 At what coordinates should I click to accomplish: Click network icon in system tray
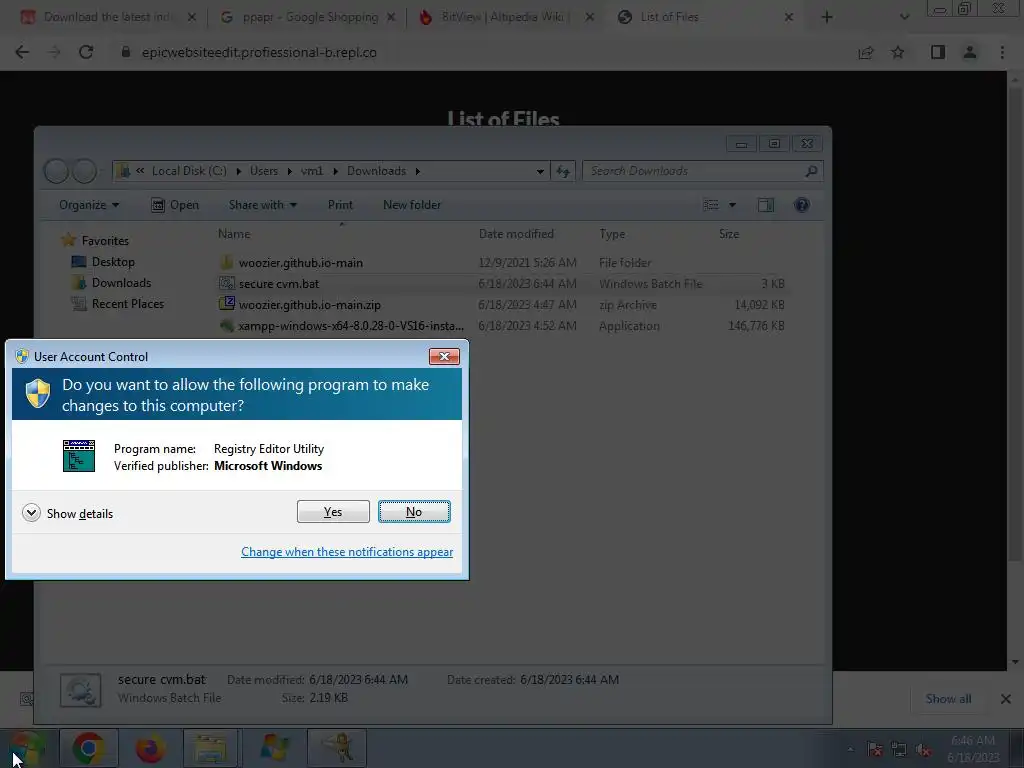[899, 749]
